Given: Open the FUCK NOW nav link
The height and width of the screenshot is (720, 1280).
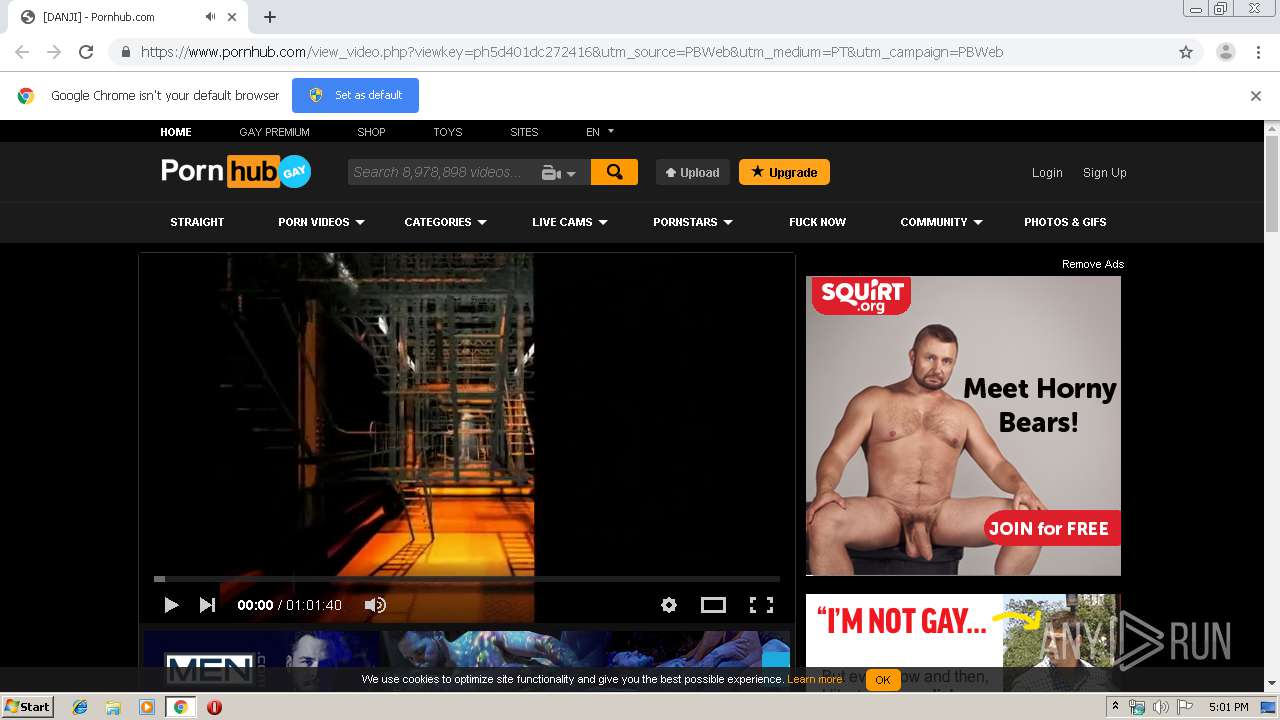Looking at the screenshot, I should (x=817, y=222).
